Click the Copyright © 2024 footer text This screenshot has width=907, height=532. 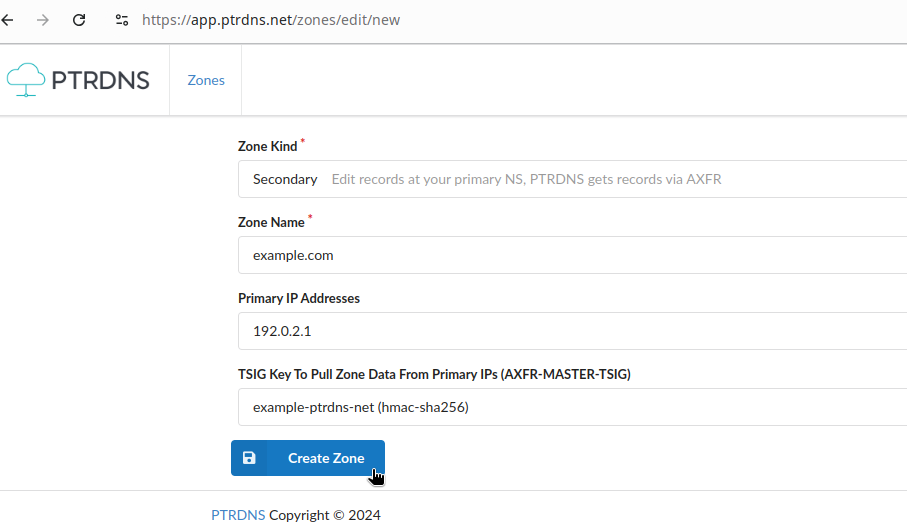point(325,515)
